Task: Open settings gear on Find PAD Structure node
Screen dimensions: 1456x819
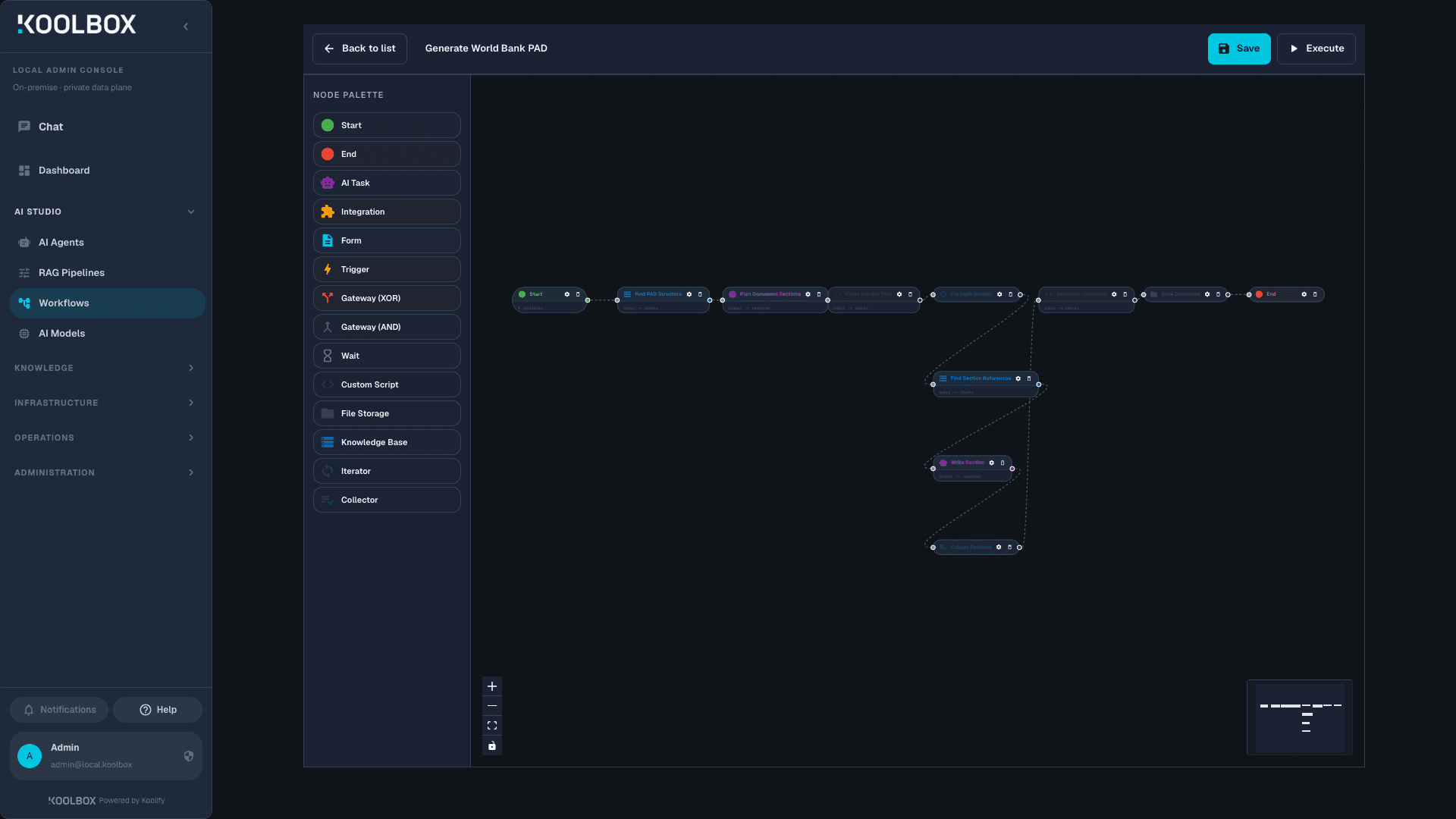Action: (x=689, y=294)
